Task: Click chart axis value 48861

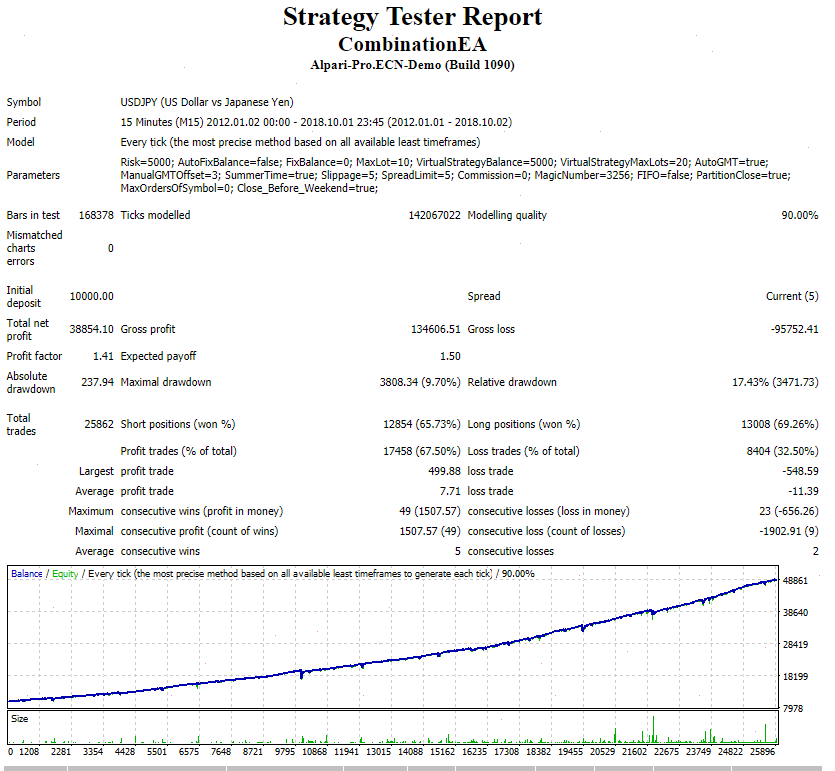Action: pos(795,581)
